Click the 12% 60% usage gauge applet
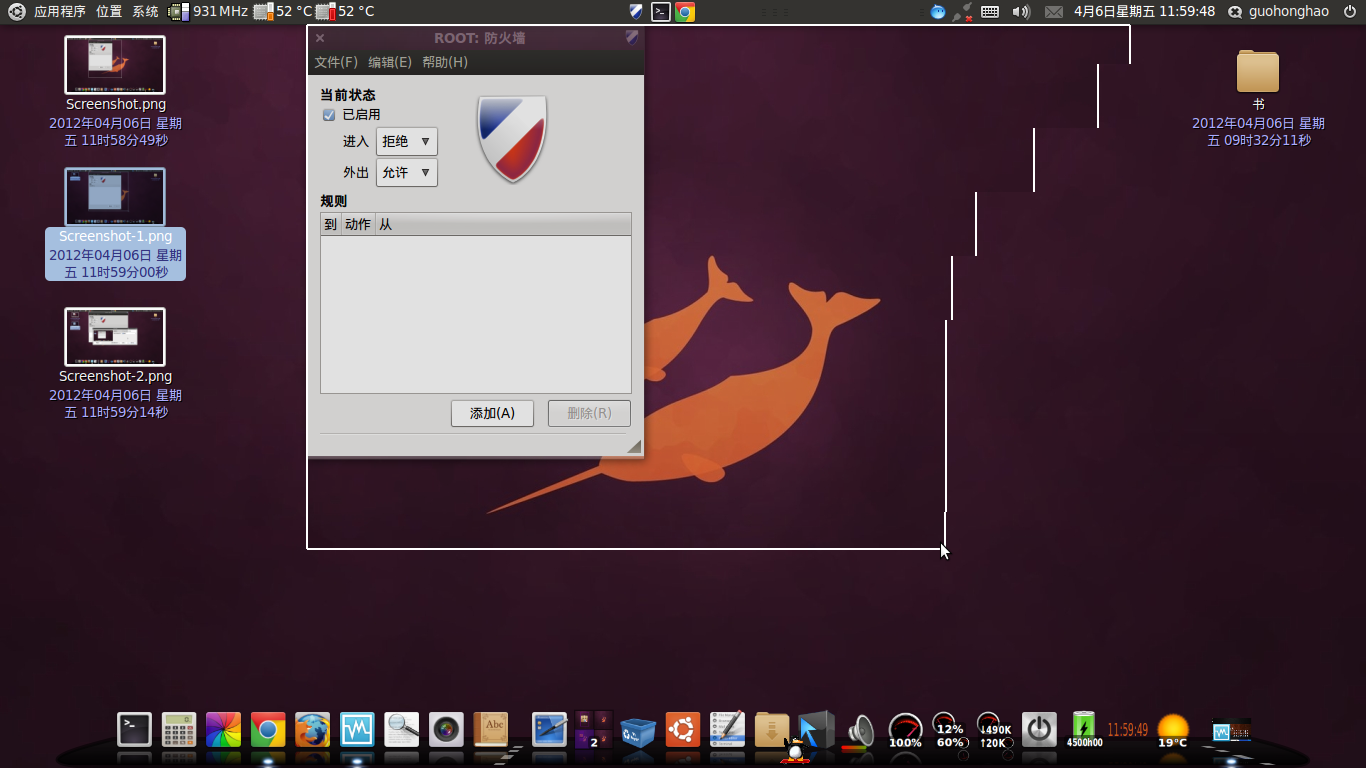This screenshot has width=1366, height=768. click(949, 730)
